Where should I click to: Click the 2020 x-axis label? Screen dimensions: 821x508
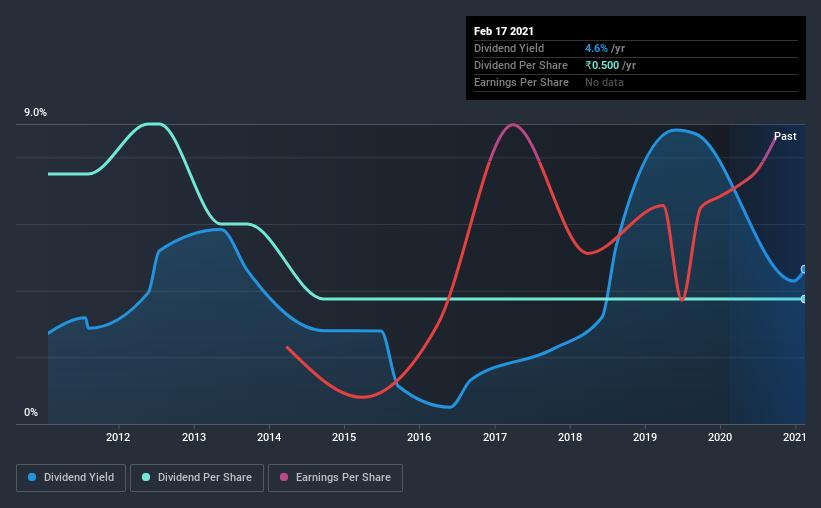pos(720,437)
